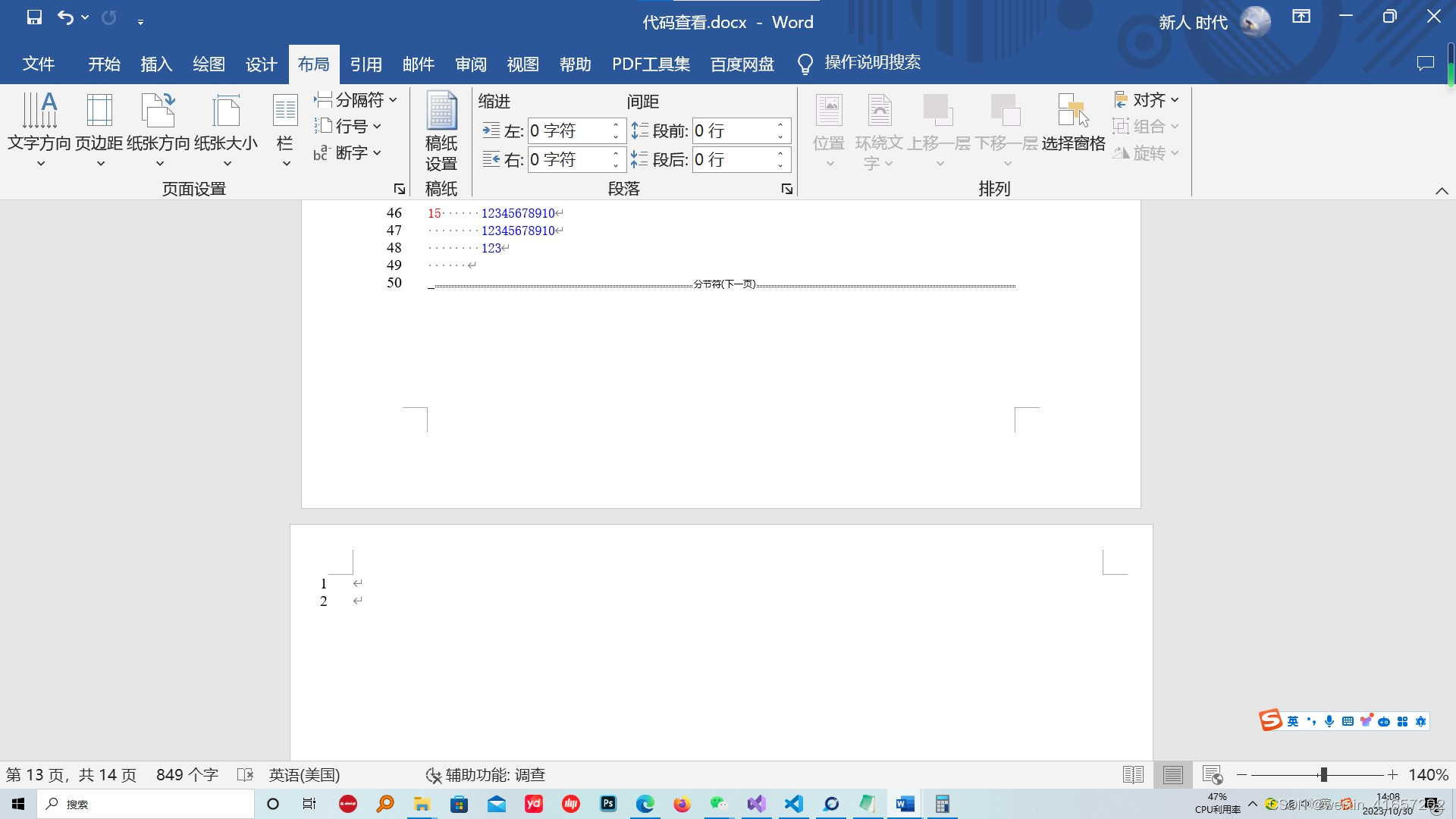Viewport: 1456px width, 819px height.
Task: Click Accessibility: Investigate (辅助功能) in status bar
Action: click(x=485, y=775)
